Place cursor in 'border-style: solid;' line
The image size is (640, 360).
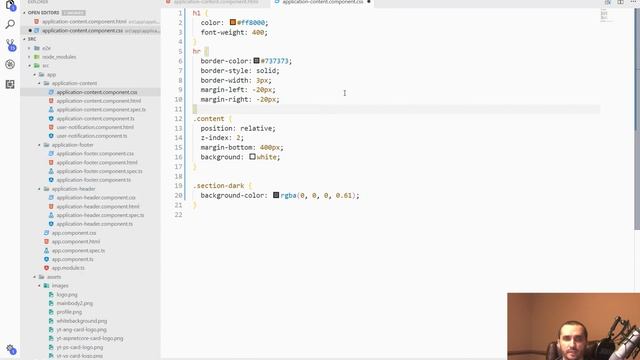click(240, 71)
